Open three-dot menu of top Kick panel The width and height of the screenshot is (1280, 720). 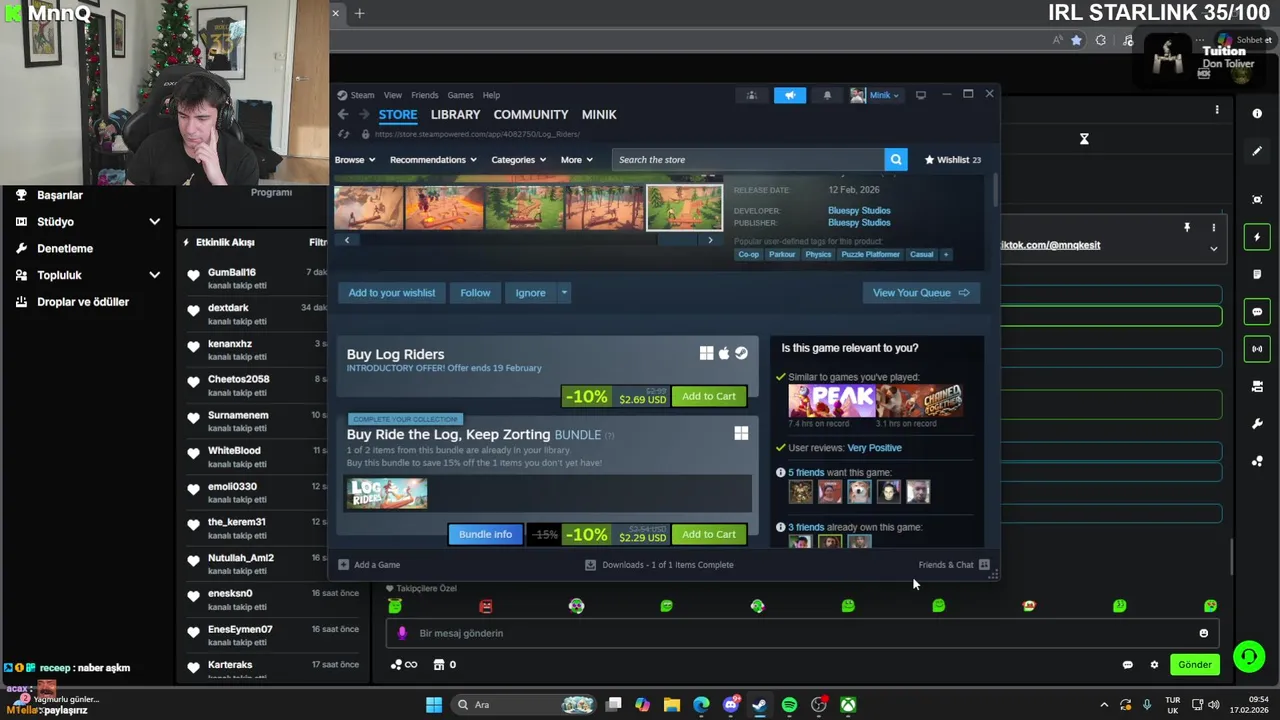tap(1217, 110)
